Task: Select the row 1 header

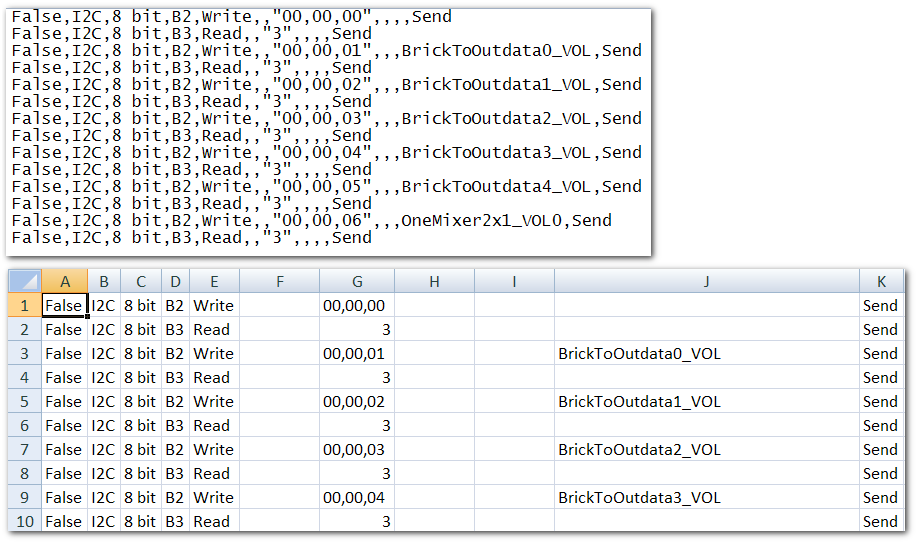Action: 24,306
